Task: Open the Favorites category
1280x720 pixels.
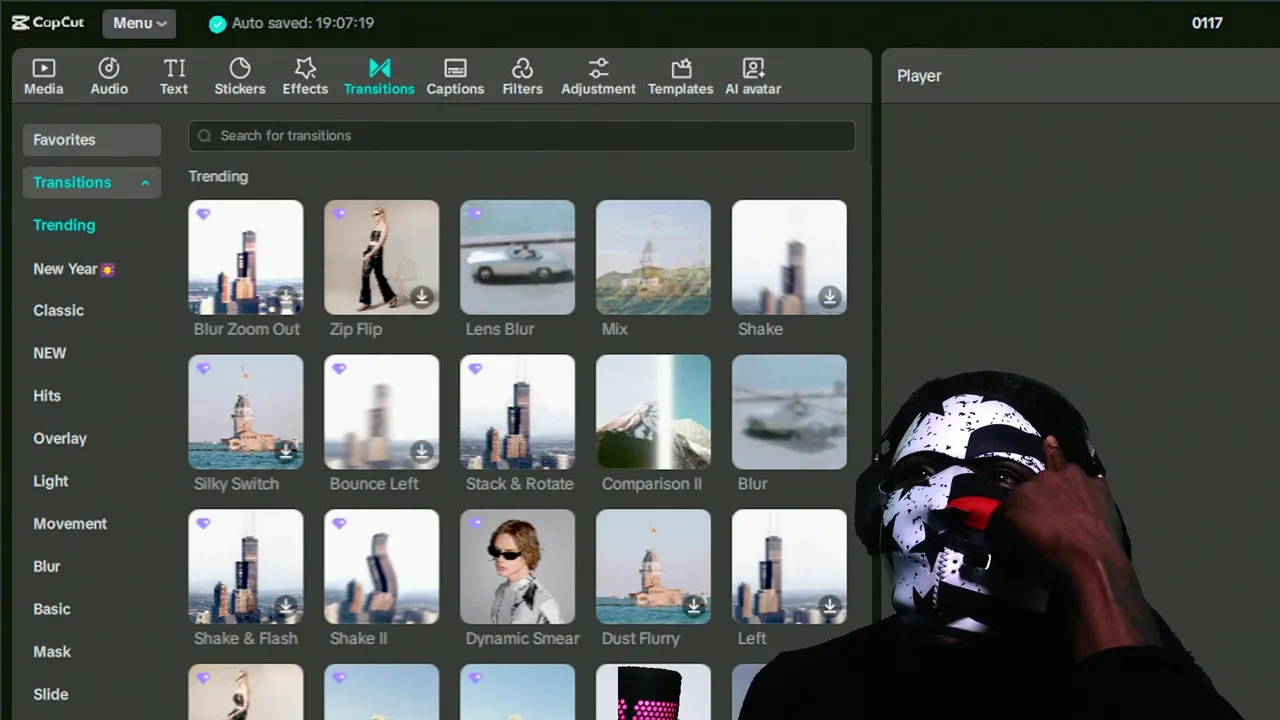Action: click(91, 140)
